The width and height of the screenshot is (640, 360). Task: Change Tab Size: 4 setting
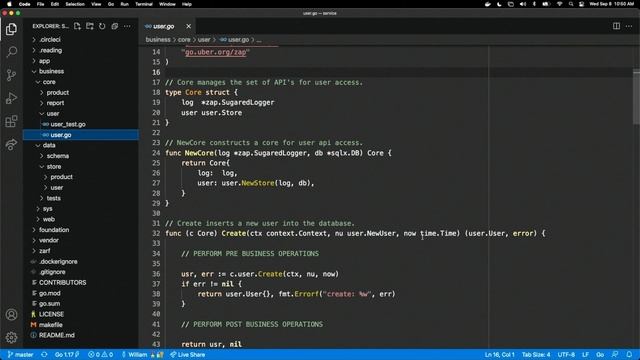click(536, 355)
